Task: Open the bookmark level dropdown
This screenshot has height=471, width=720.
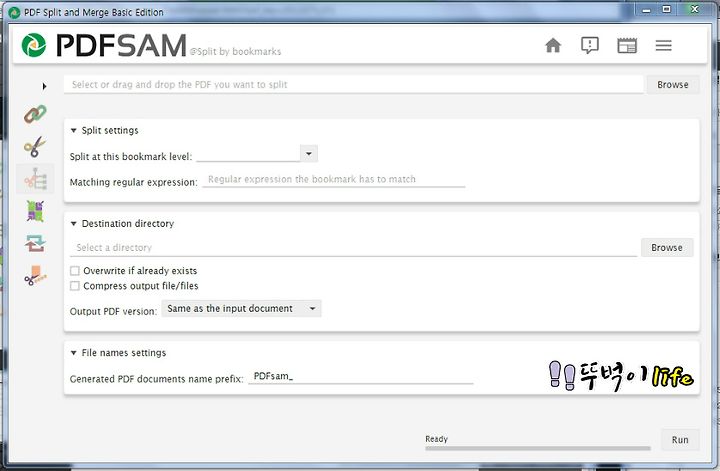Action: coord(309,154)
